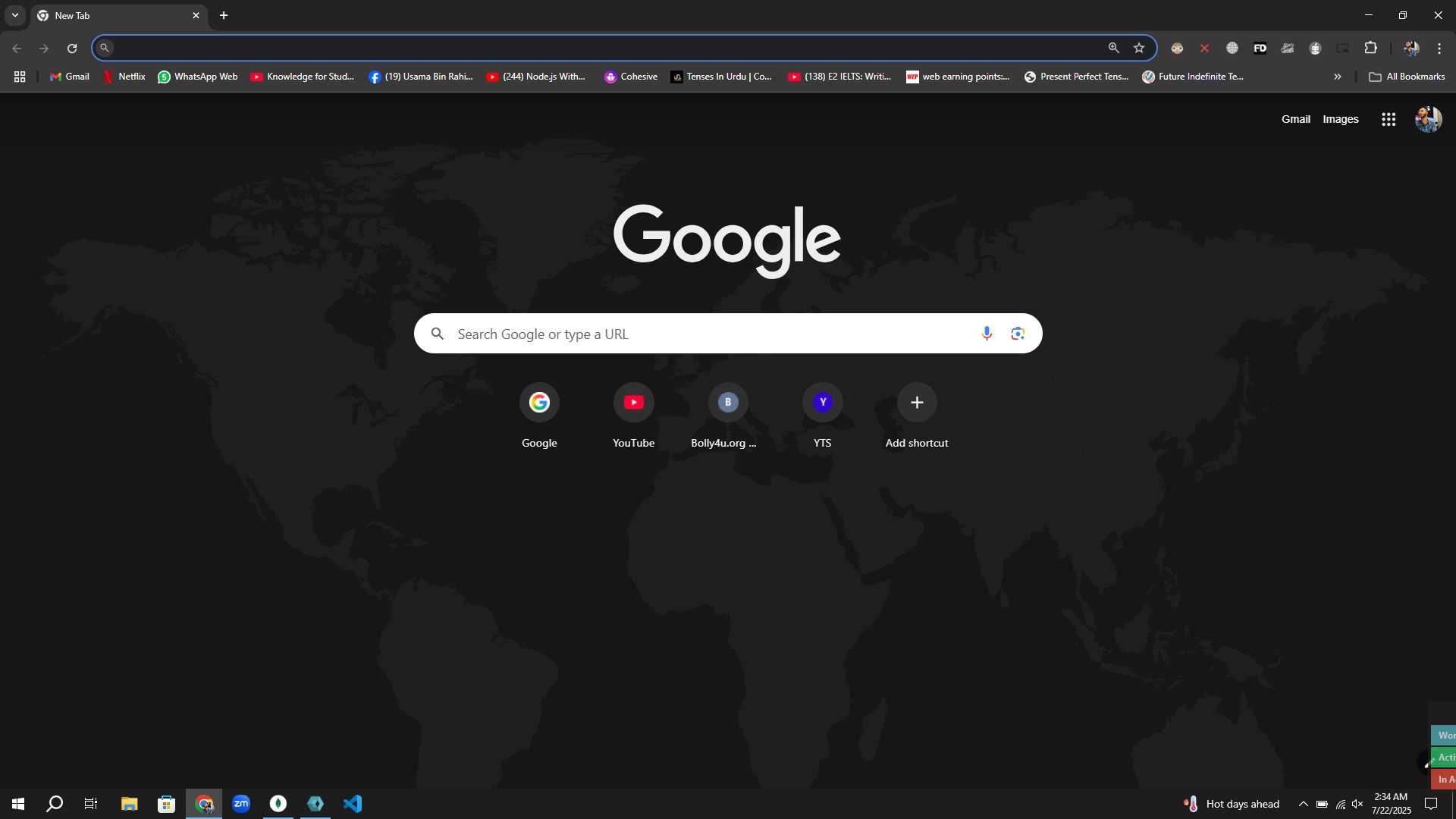This screenshot has width=1456, height=819.
Task: Expand the hidden bookmarks overflow chevron
Action: click(1338, 77)
